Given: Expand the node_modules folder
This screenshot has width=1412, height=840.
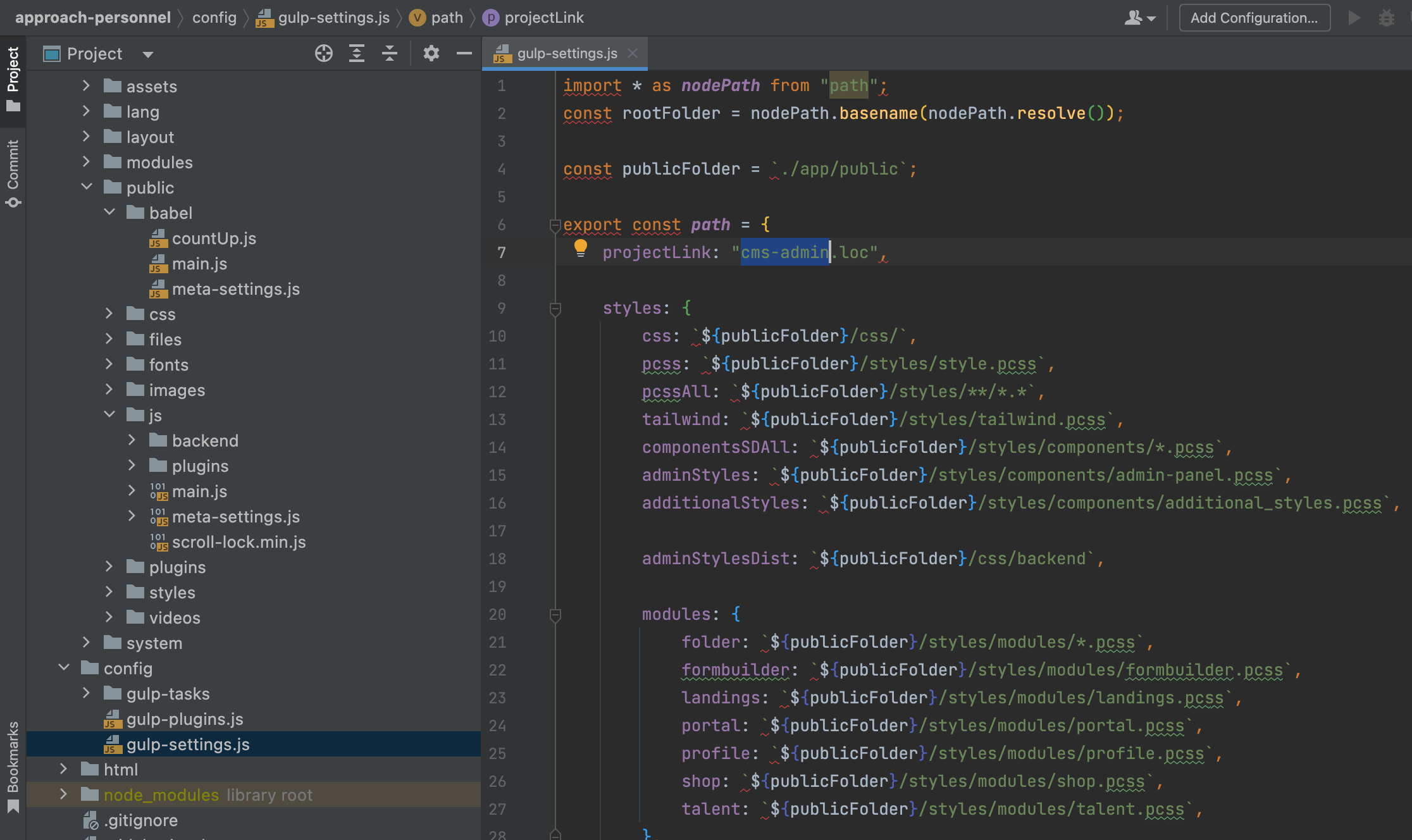Looking at the screenshot, I should pyautogui.click(x=64, y=794).
